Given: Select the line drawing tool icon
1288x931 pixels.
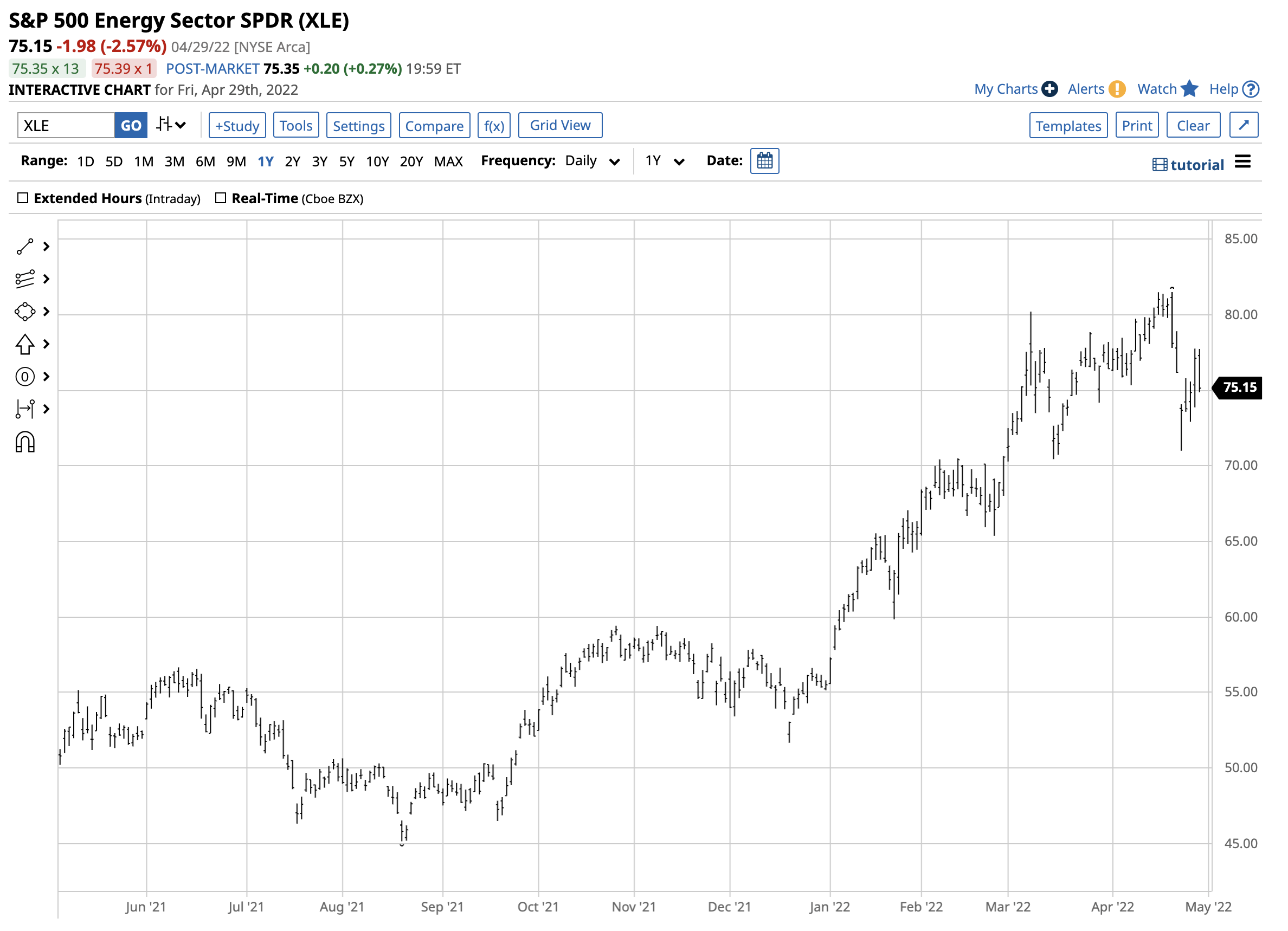Looking at the screenshot, I should [25, 248].
